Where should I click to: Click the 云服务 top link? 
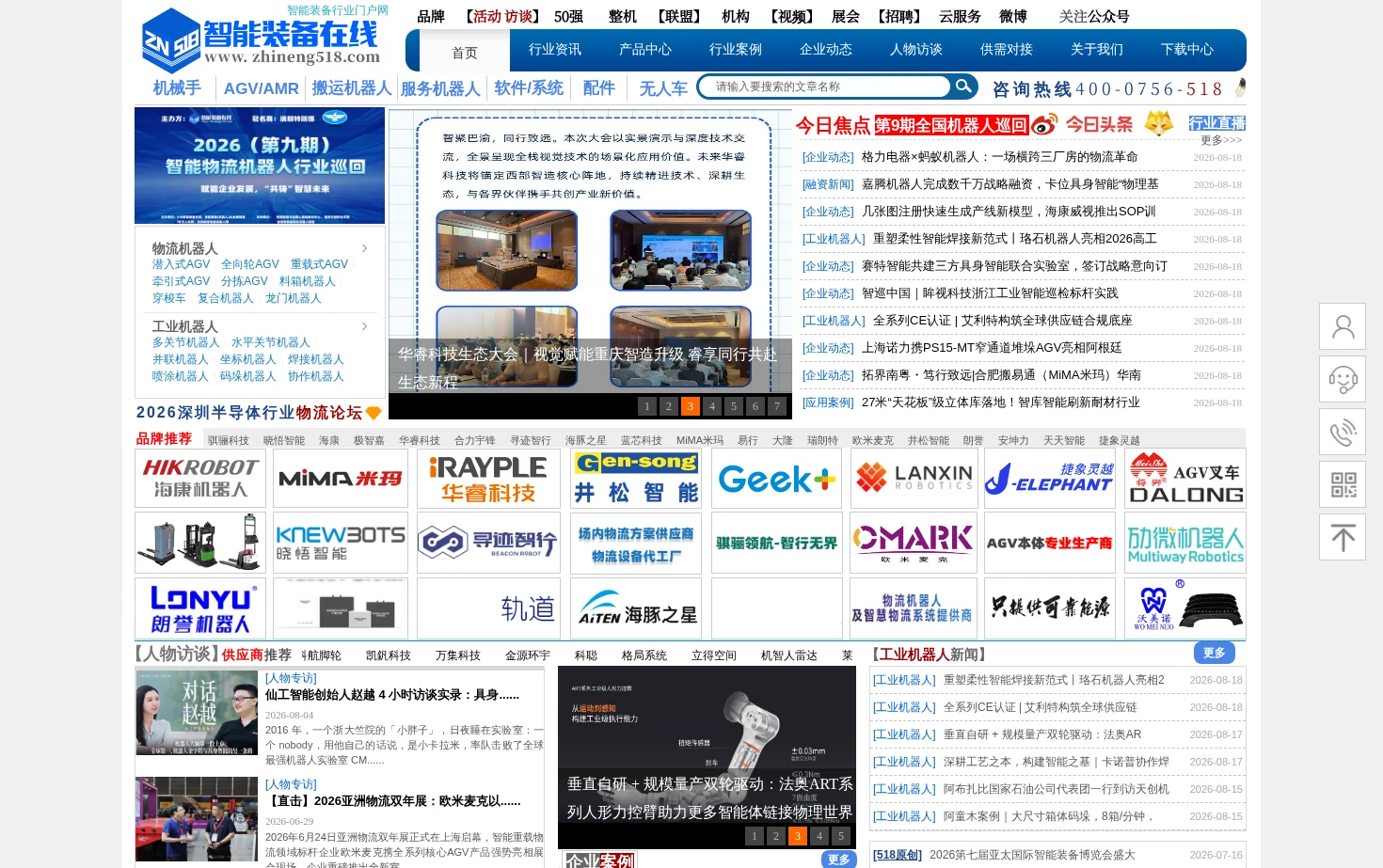tap(960, 16)
